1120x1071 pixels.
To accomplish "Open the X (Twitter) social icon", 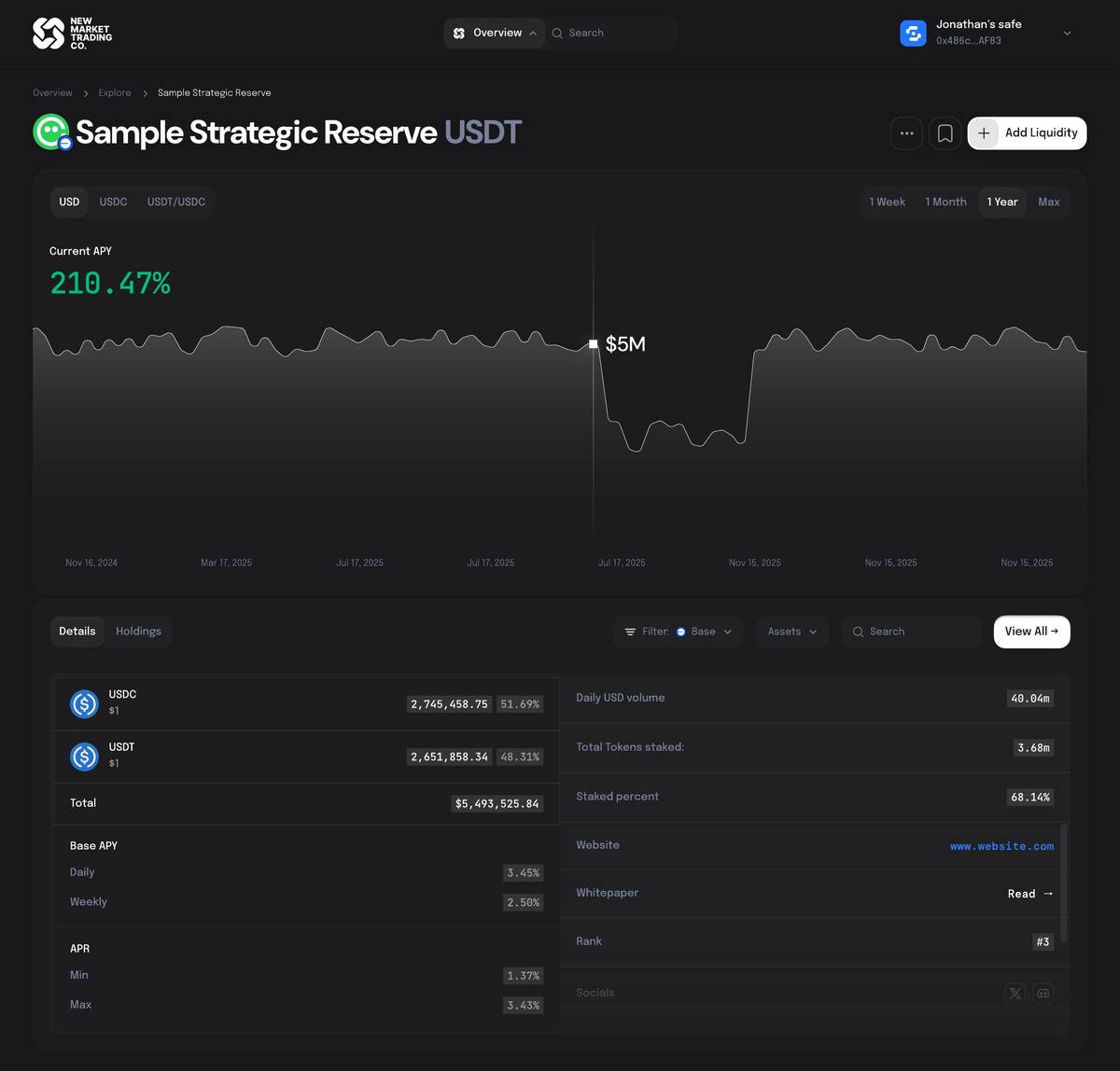I will click(1015, 993).
